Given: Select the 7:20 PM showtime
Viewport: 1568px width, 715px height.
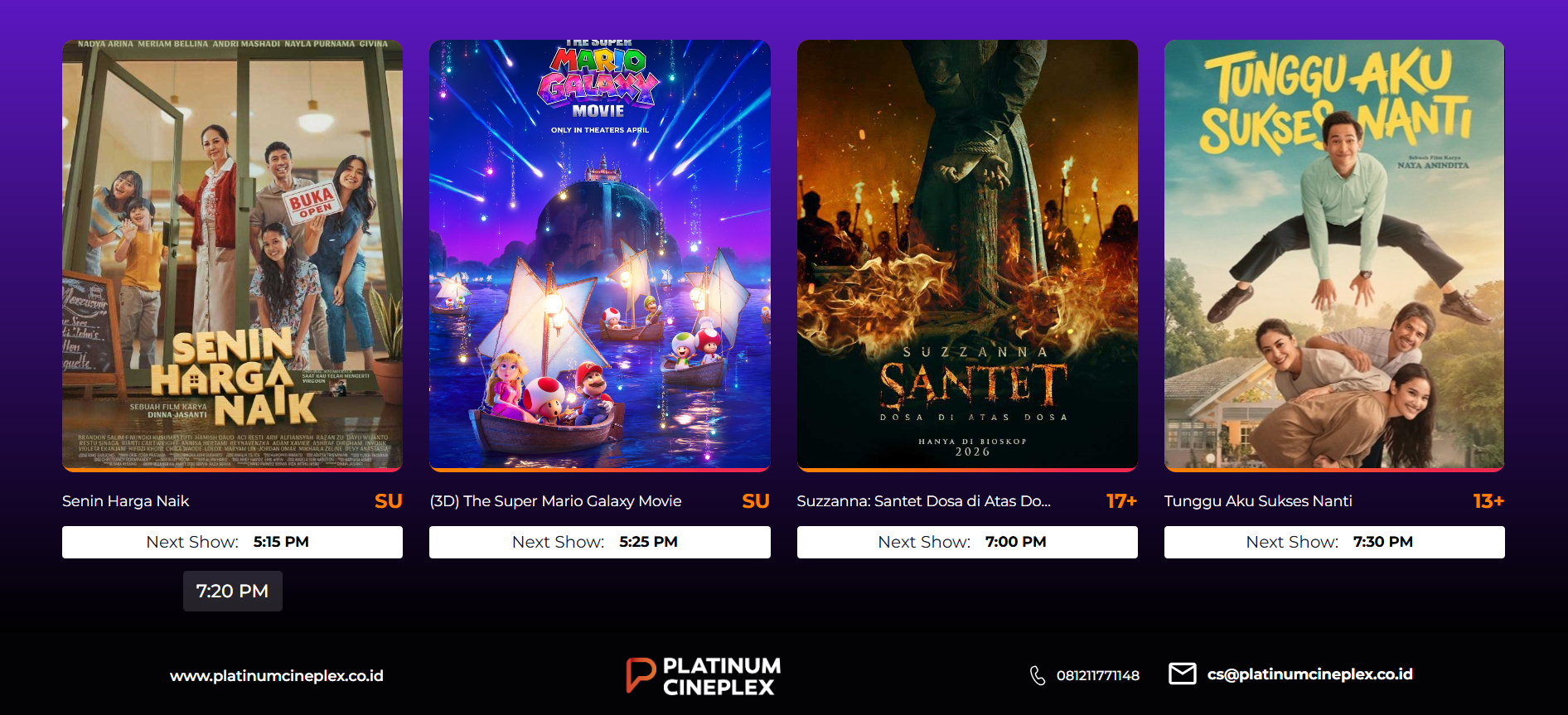Looking at the screenshot, I should tap(232, 591).
